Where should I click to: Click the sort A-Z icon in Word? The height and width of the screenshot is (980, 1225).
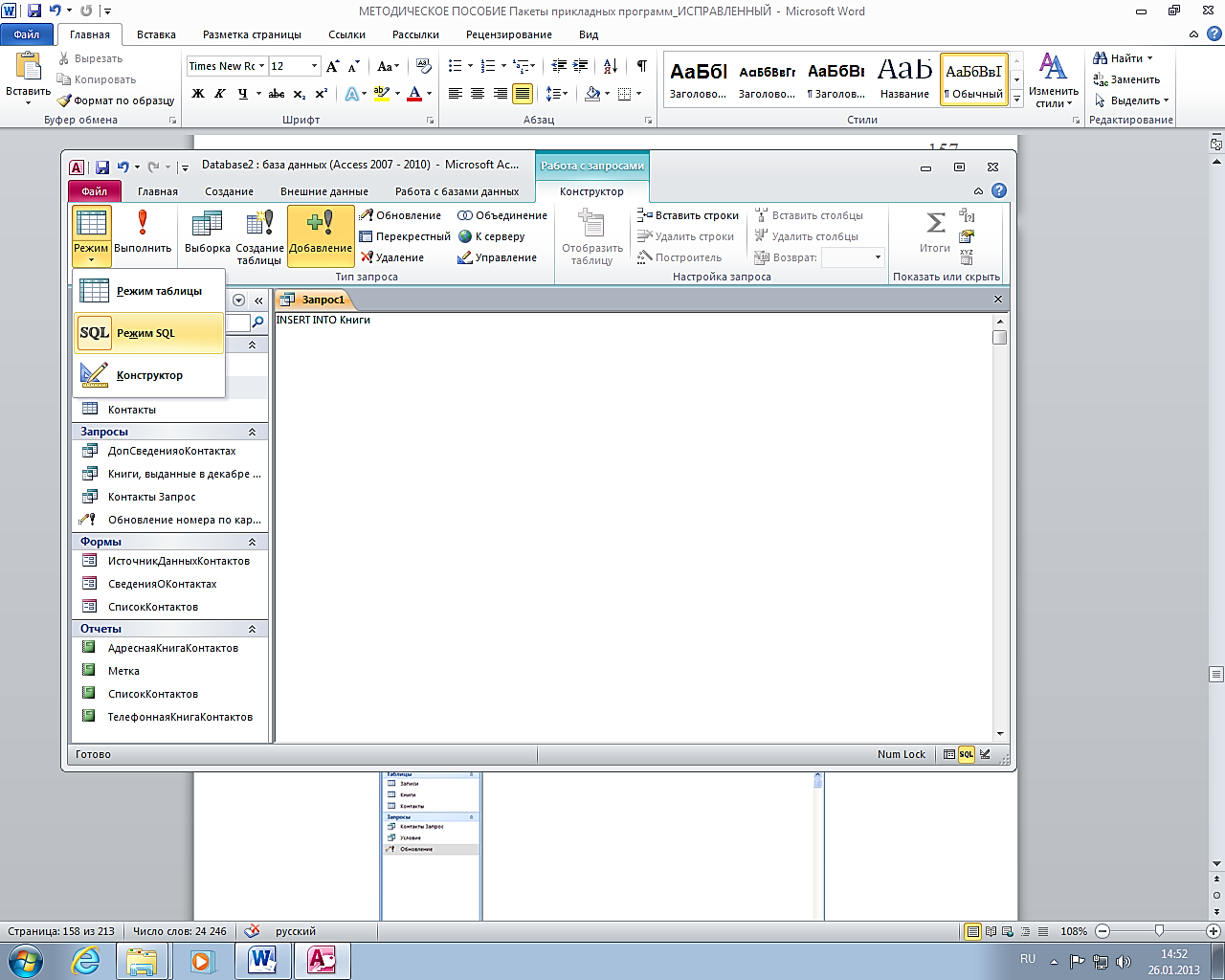coord(611,66)
